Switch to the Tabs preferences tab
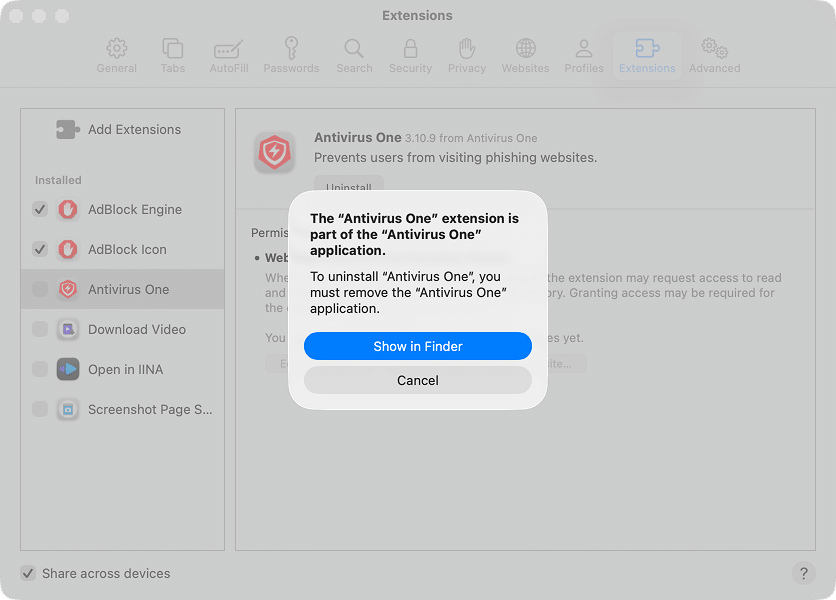836x600 pixels. [x=172, y=50]
